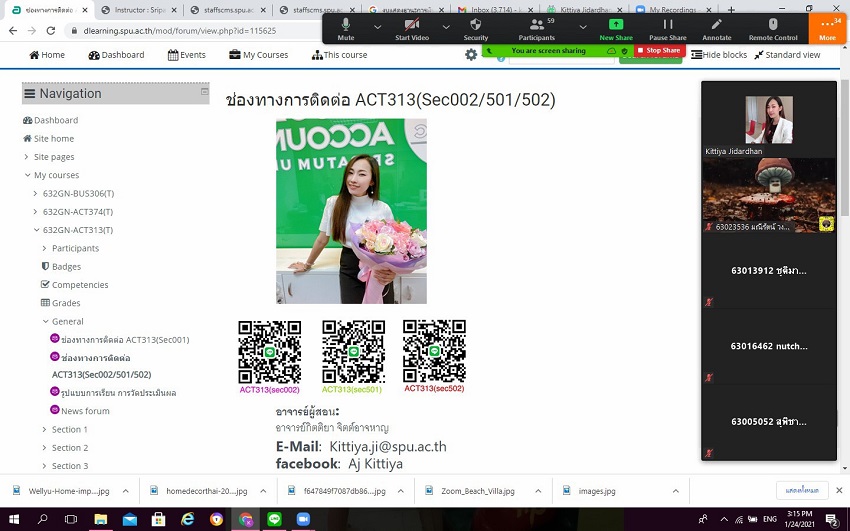Viewport: 850px width, 531px height.
Task: Go to Home in Moodle menu
Action: [x=47, y=55]
